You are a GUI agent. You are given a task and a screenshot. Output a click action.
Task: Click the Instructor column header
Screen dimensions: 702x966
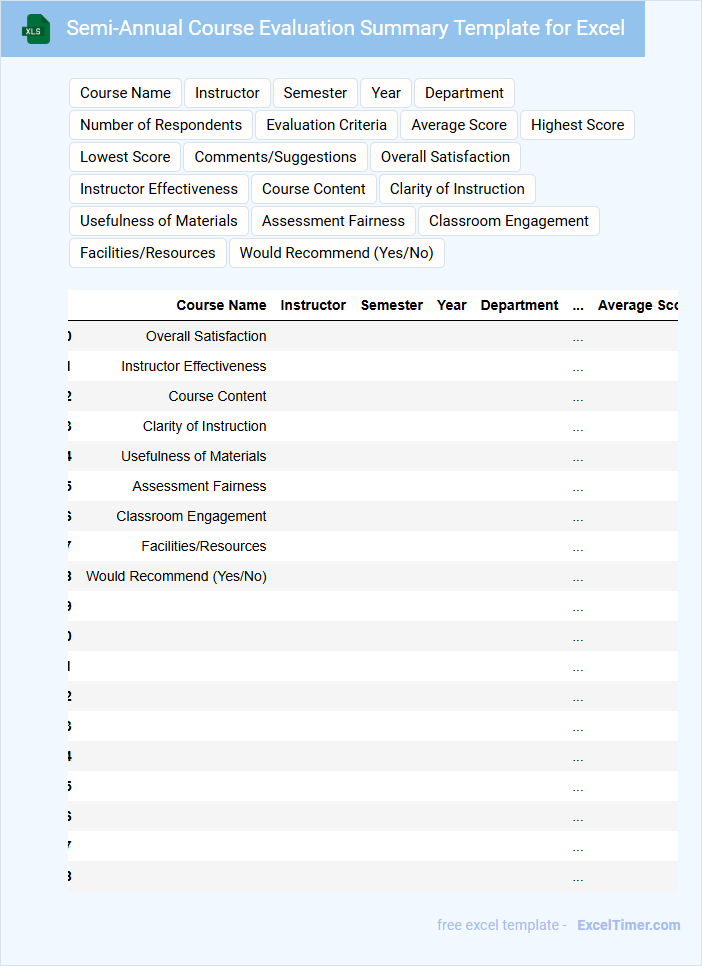(313, 306)
